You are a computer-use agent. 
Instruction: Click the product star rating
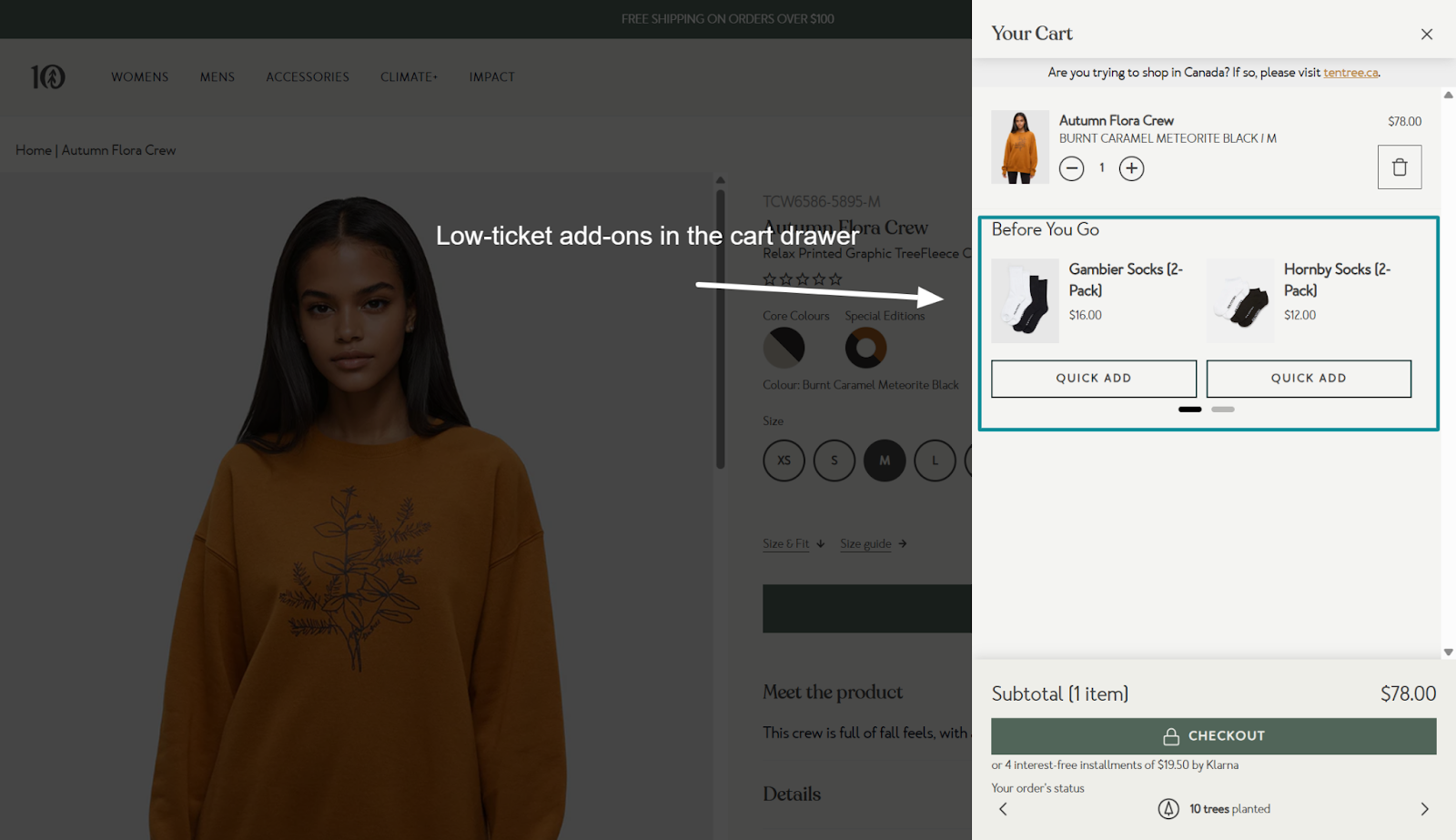tap(803, 279)
